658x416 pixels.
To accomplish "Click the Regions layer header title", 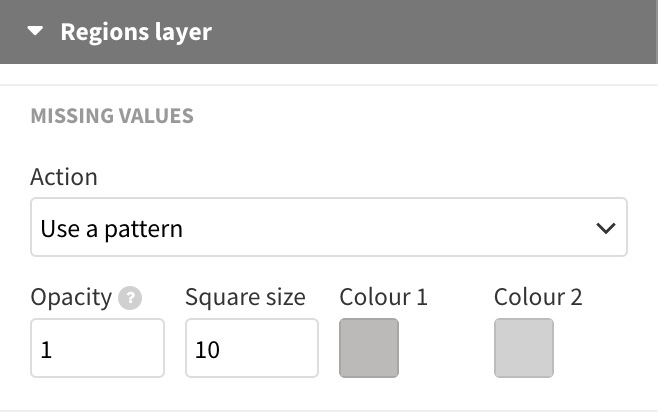I will click(x=136, y=32).
